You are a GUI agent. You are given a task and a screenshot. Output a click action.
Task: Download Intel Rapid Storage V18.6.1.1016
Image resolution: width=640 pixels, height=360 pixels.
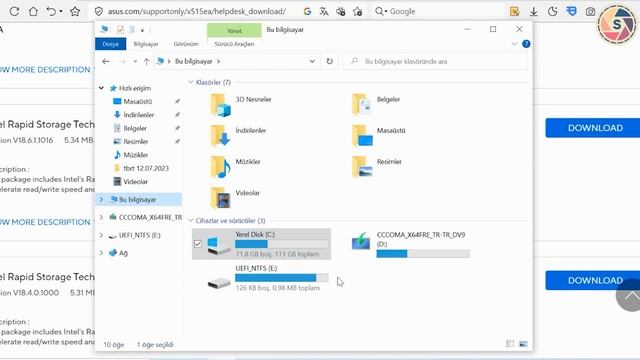click(593, 128)
